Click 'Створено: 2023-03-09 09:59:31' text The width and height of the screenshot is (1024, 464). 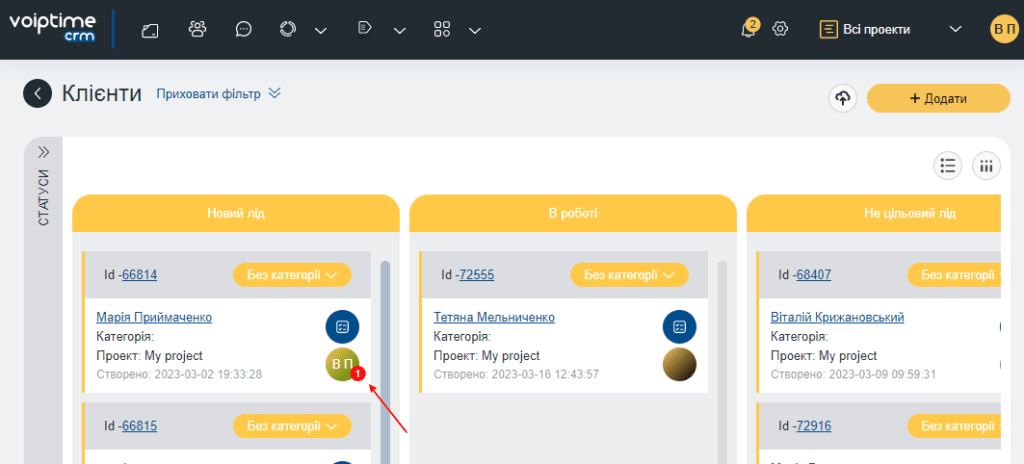(854, 375)
